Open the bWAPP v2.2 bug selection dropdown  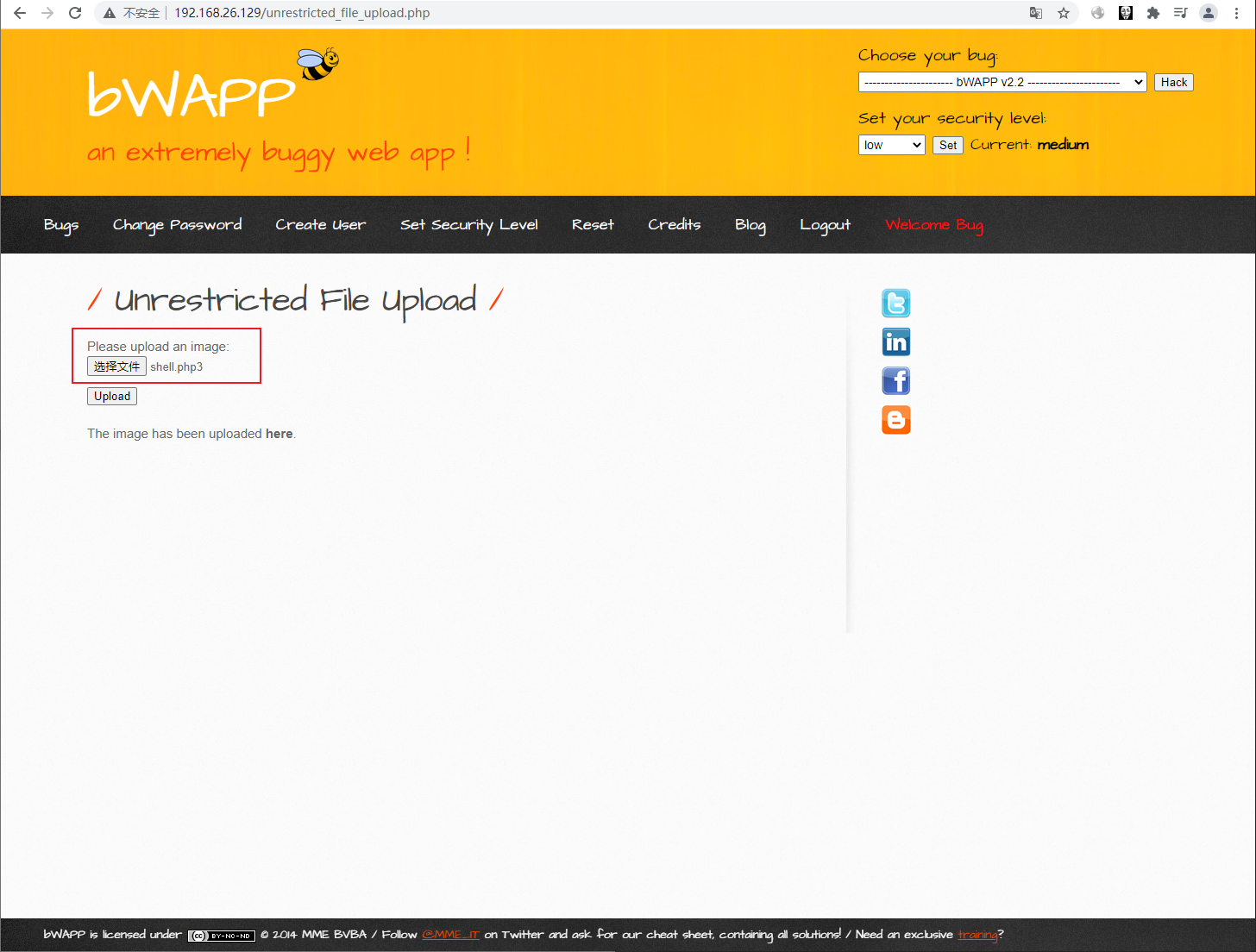[x=1002, y=82]
